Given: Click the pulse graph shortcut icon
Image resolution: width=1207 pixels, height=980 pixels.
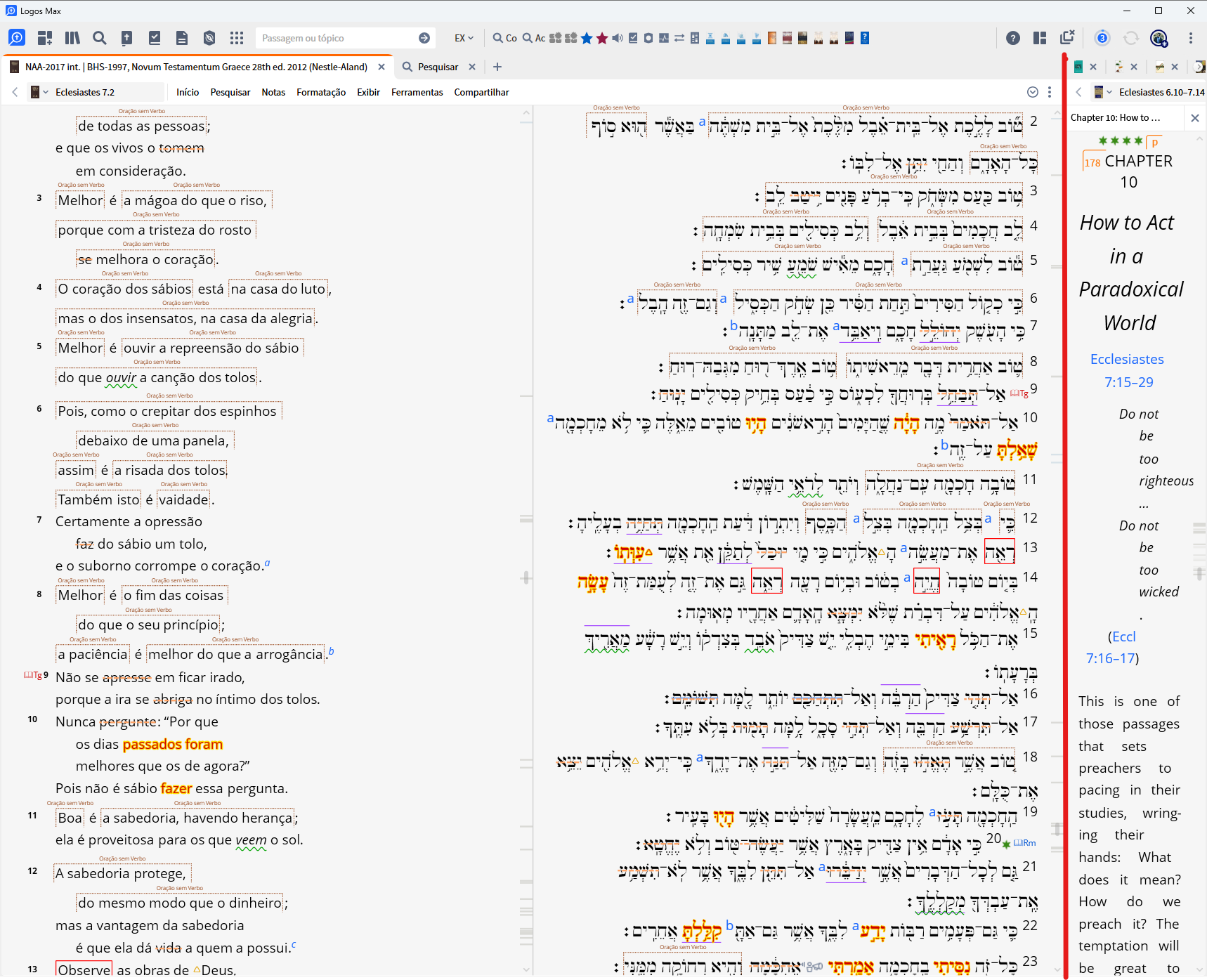Looking at the screenshot, I should point(664,38).
